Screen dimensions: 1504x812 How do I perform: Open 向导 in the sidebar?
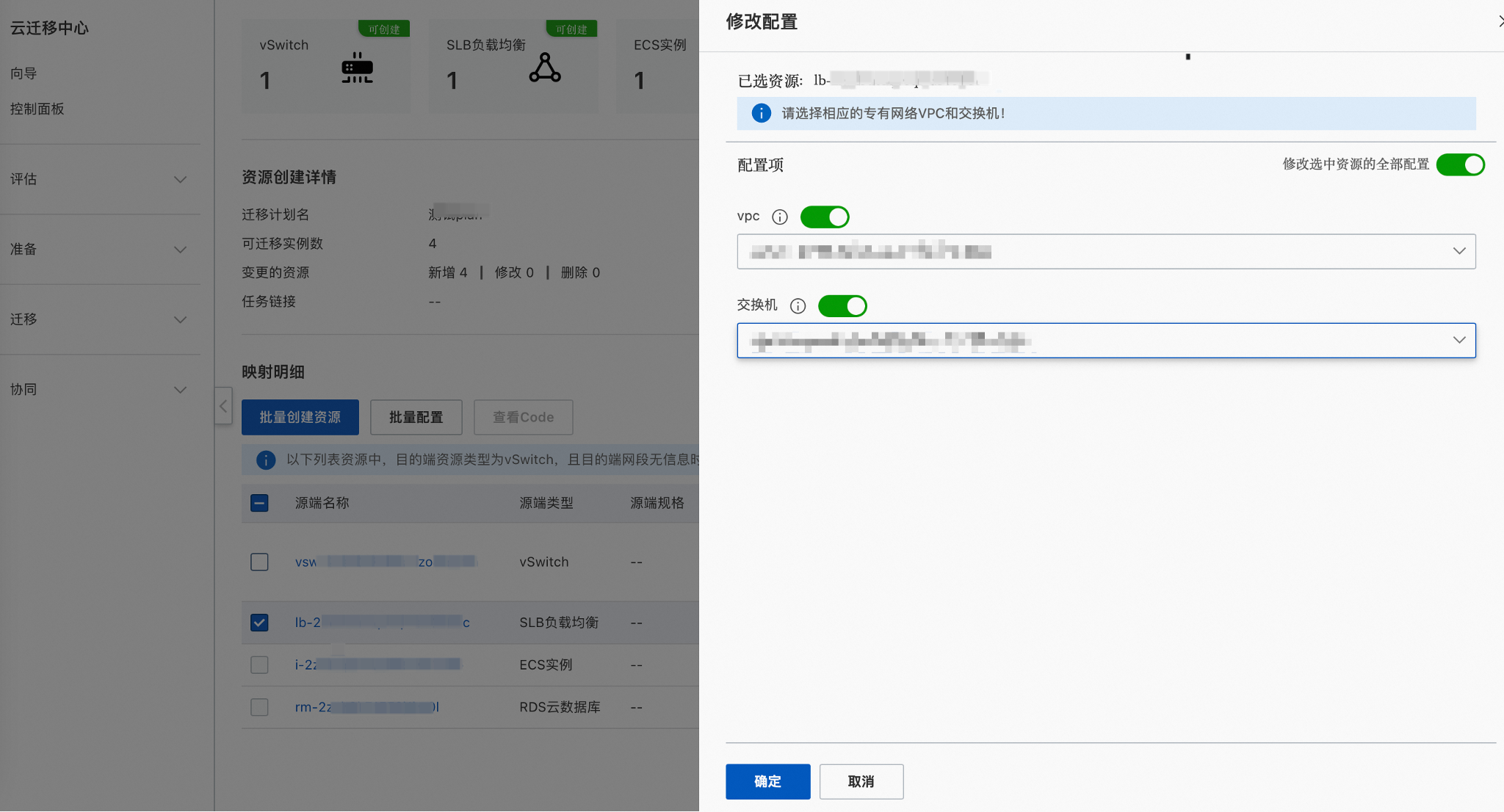point(23,73)
